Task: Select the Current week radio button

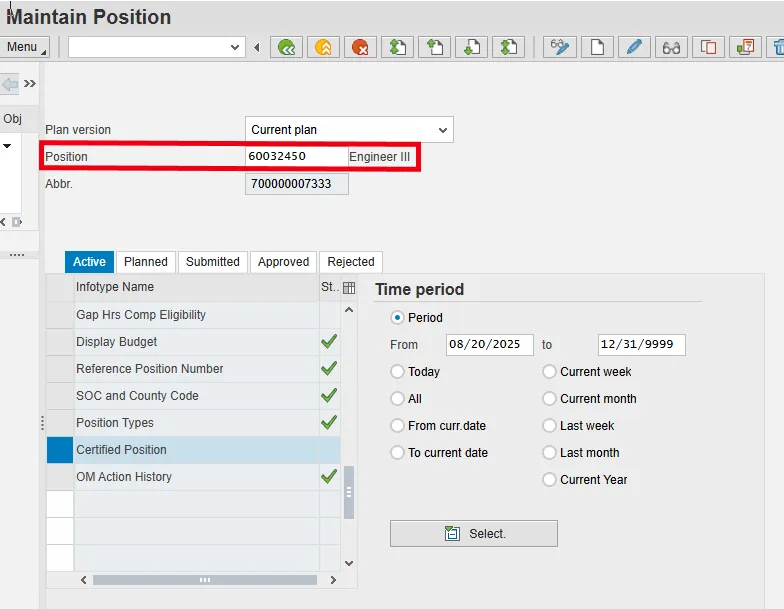Action: tap(550, 372)
